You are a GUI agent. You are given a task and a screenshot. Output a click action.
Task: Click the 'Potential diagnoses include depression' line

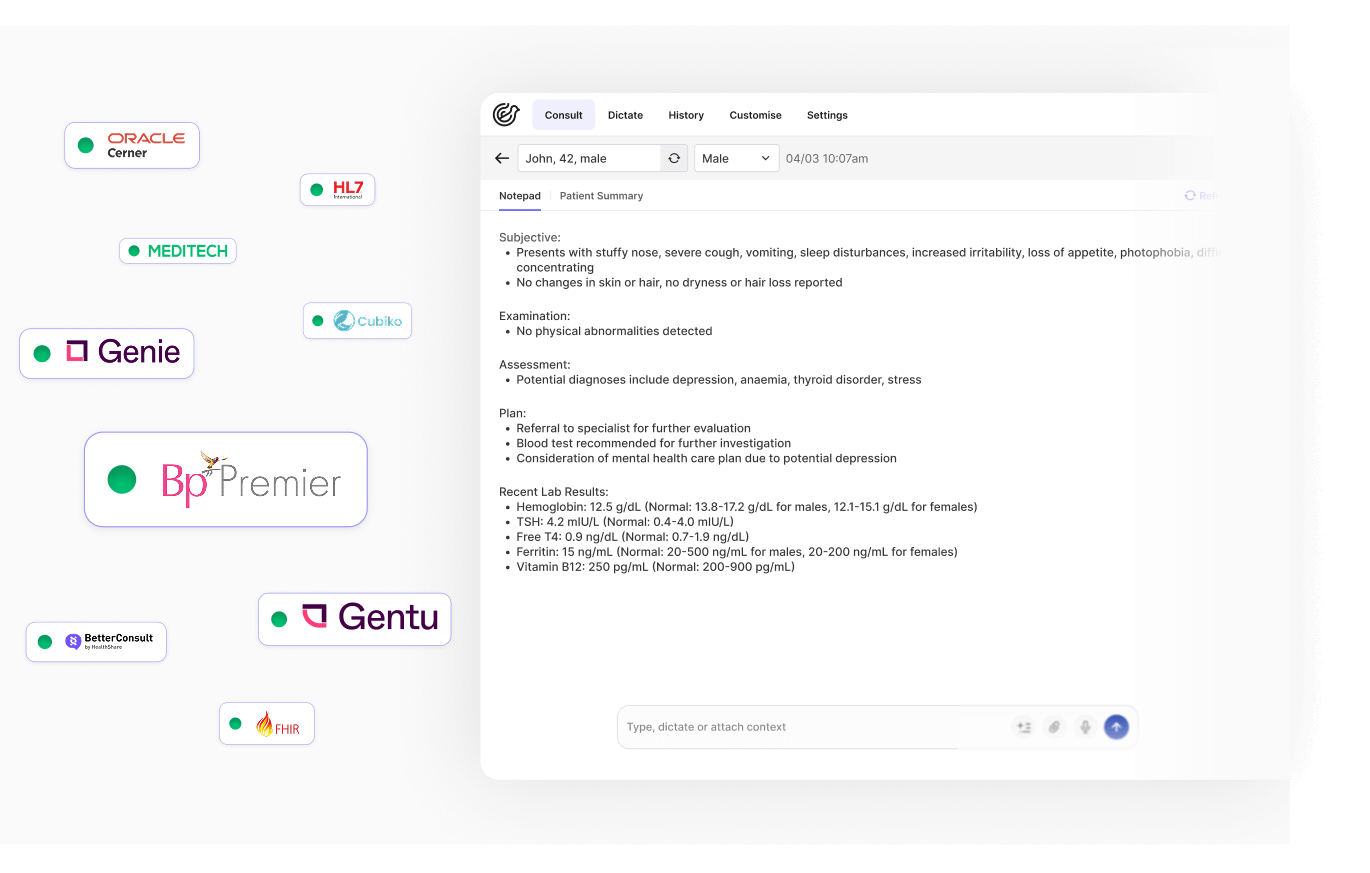pos(719,380)
